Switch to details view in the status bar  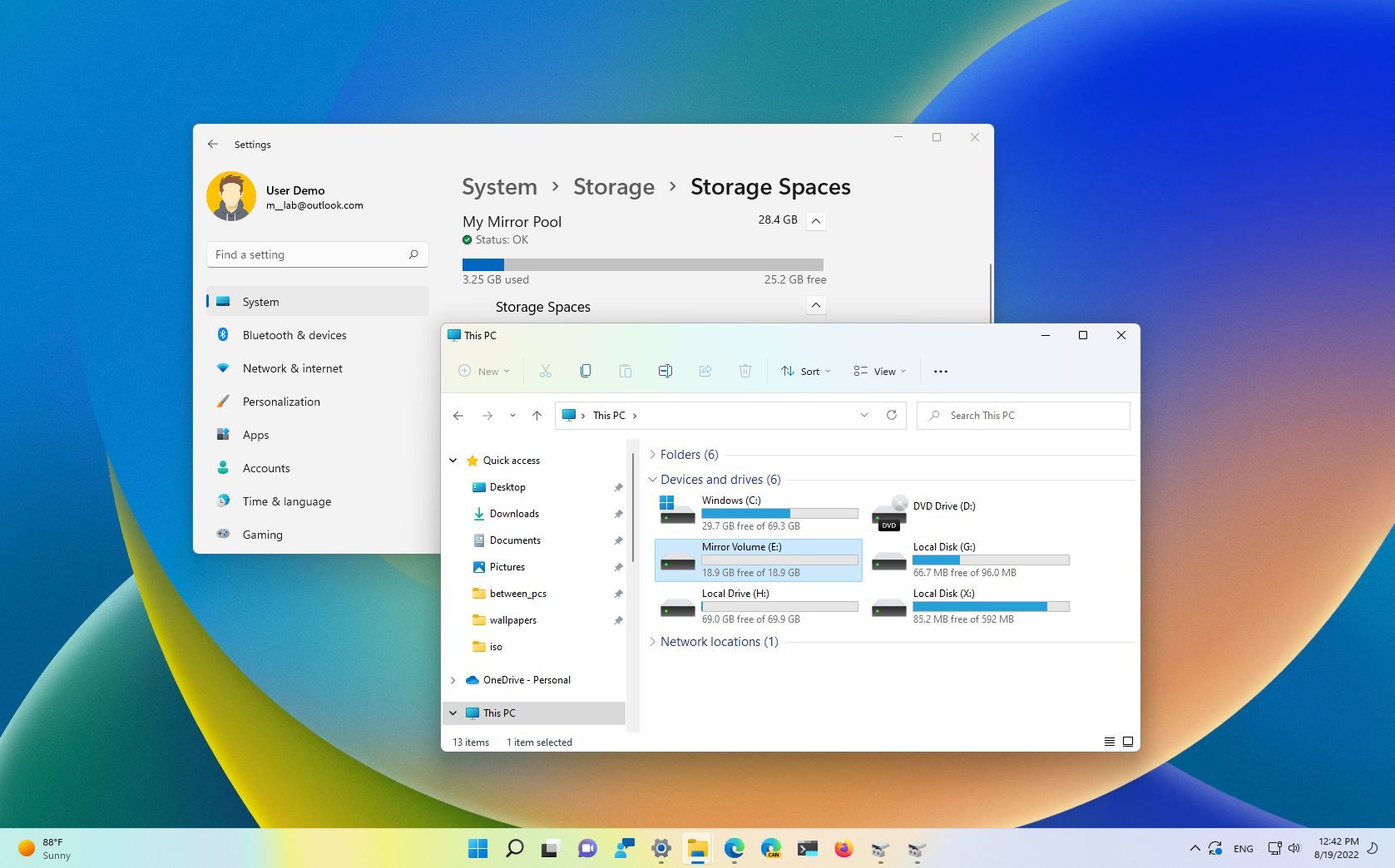coord(1110,741)
